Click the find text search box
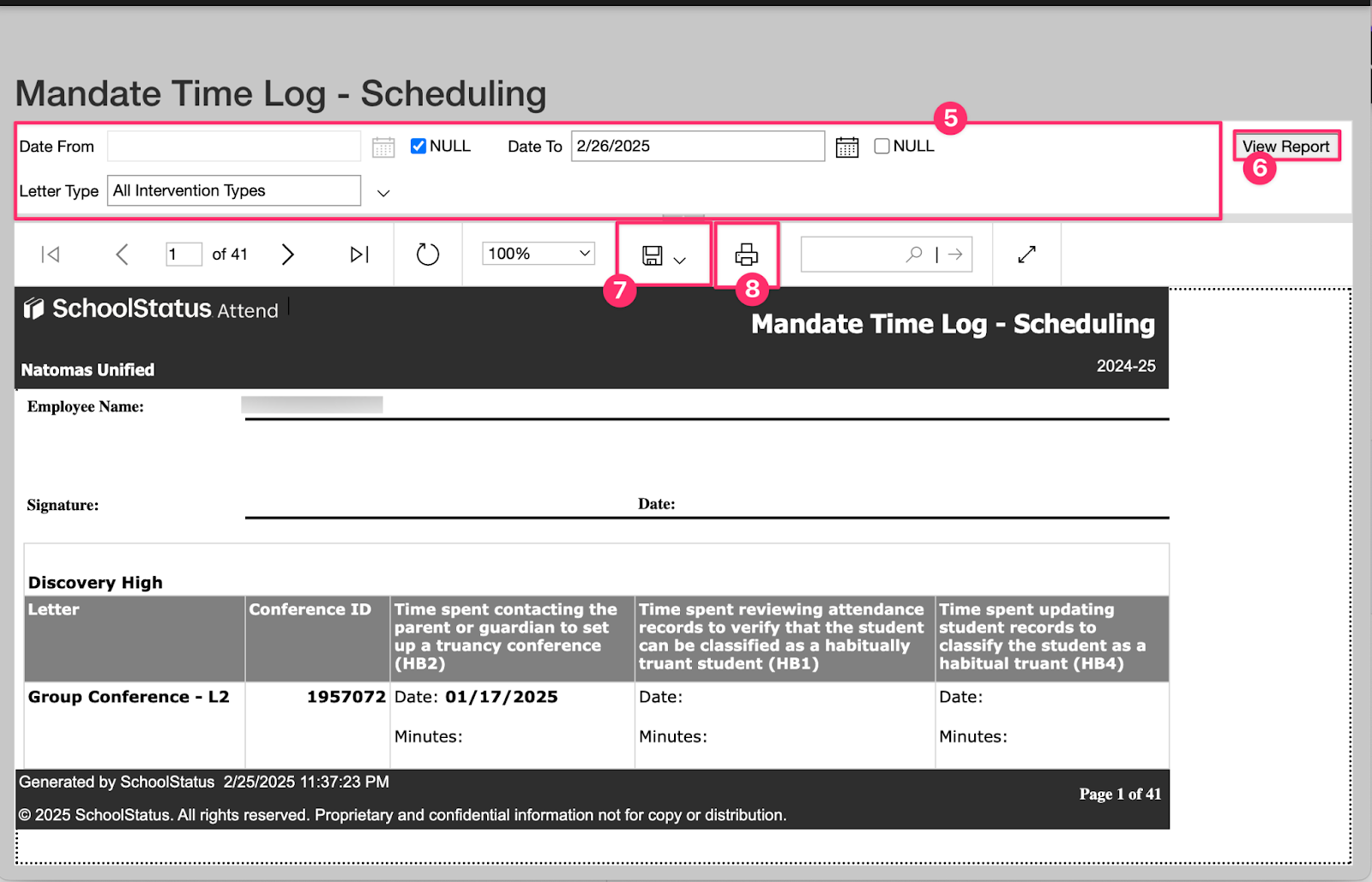This screenshot has width=1372, height=882. pyautogui.click(x=887, y=254)
